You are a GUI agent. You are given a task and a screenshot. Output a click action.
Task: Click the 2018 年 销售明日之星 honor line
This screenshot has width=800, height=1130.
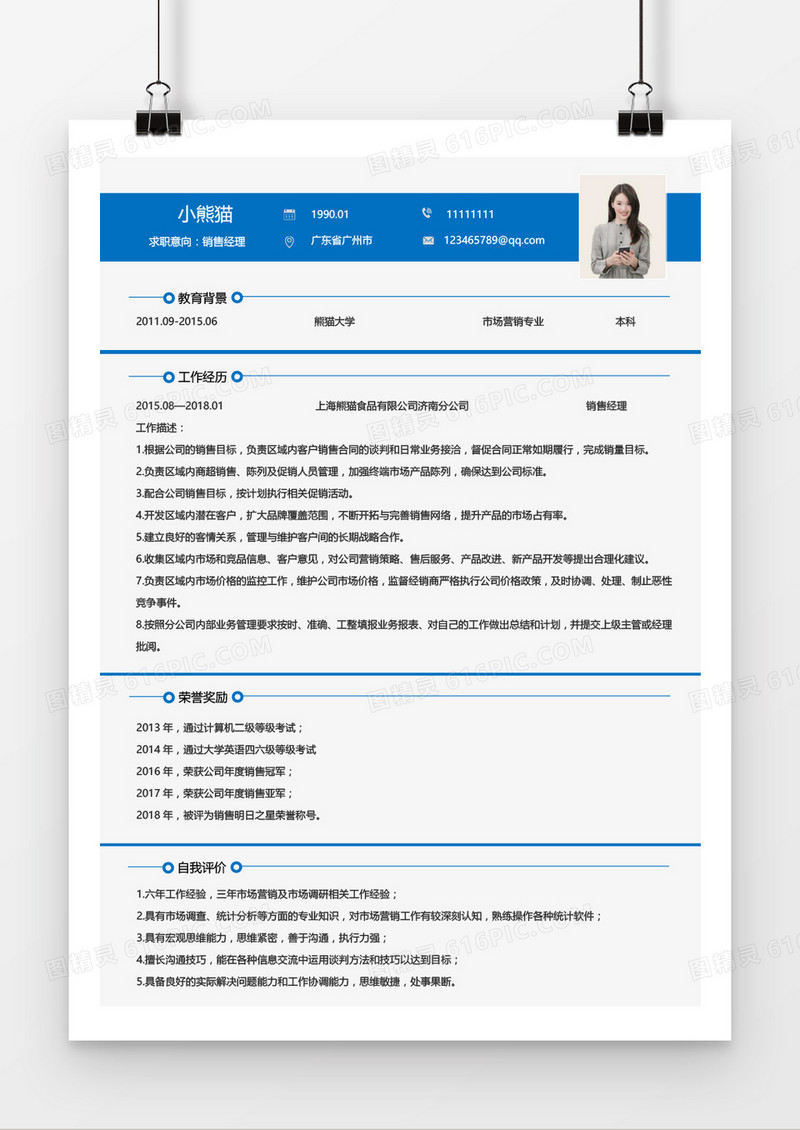point(228,815)
